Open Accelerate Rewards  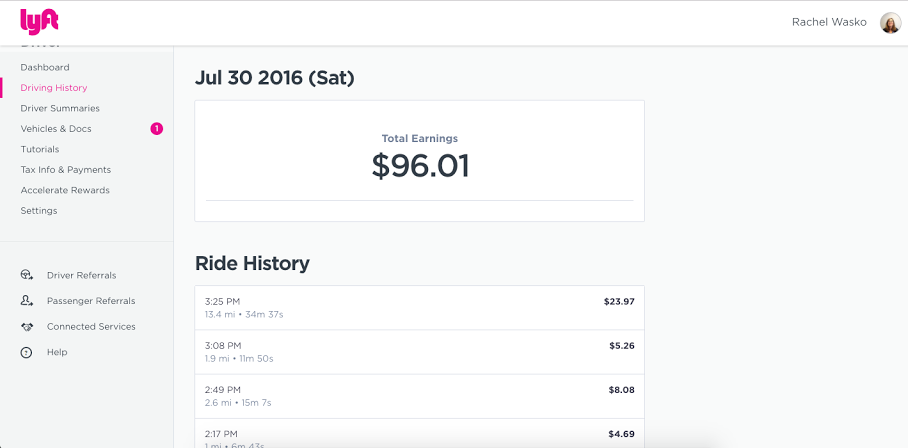click(x=65, y=190)
